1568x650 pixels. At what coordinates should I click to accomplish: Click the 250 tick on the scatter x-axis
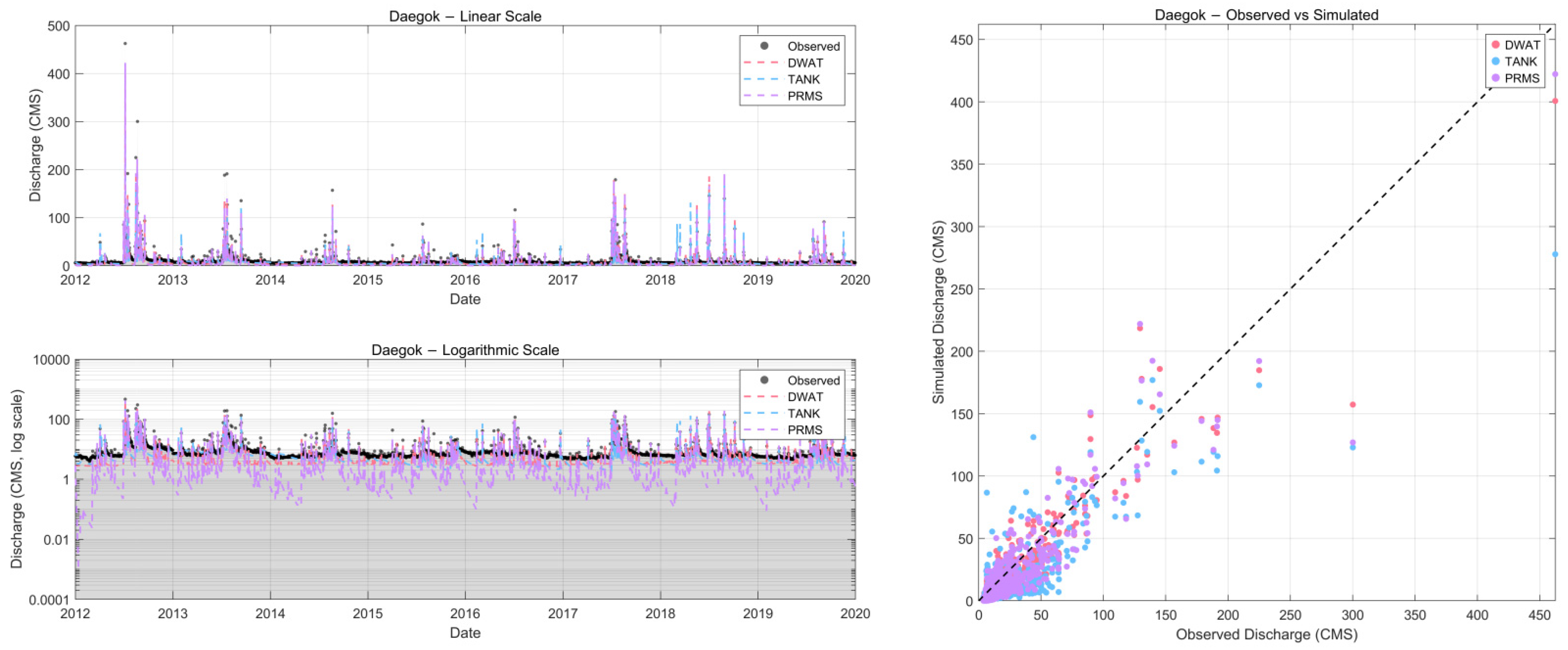(1290, 615)
